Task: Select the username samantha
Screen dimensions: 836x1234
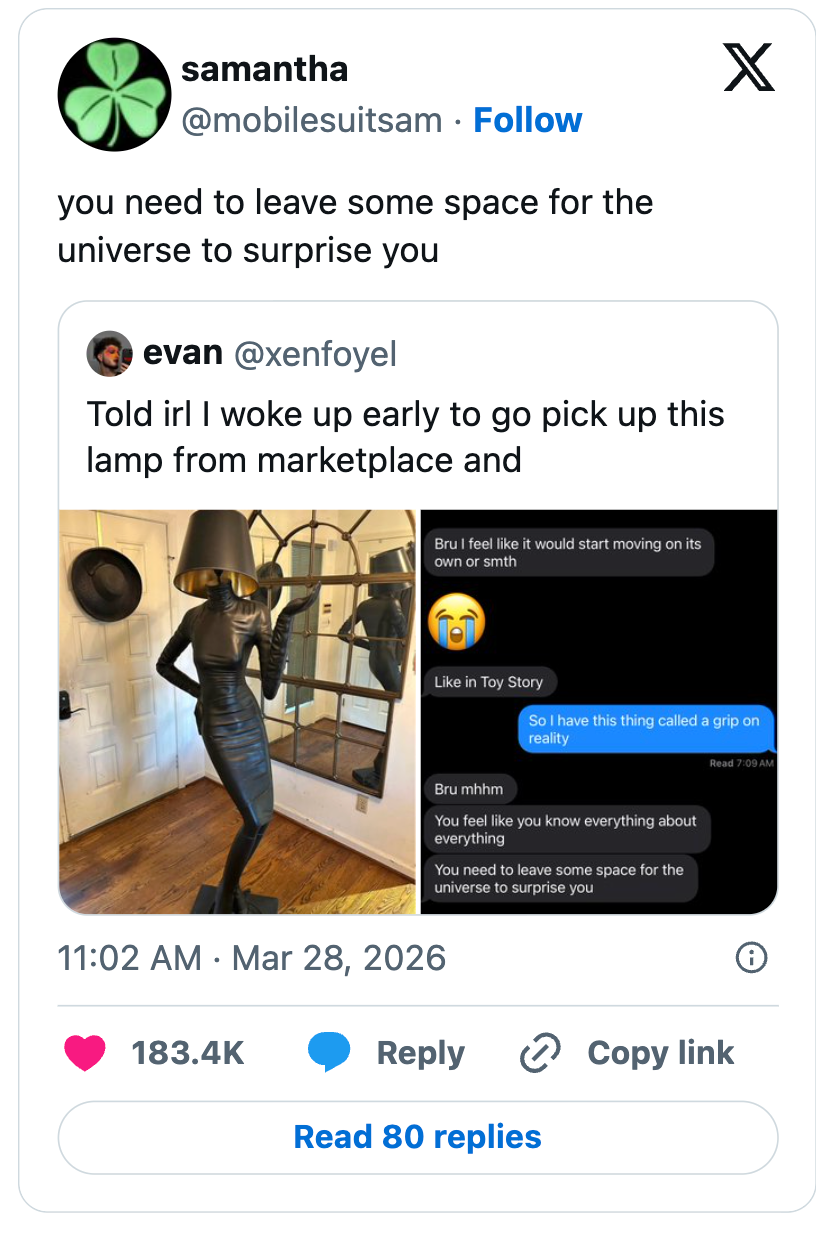Action: click(x=264, y=68)
